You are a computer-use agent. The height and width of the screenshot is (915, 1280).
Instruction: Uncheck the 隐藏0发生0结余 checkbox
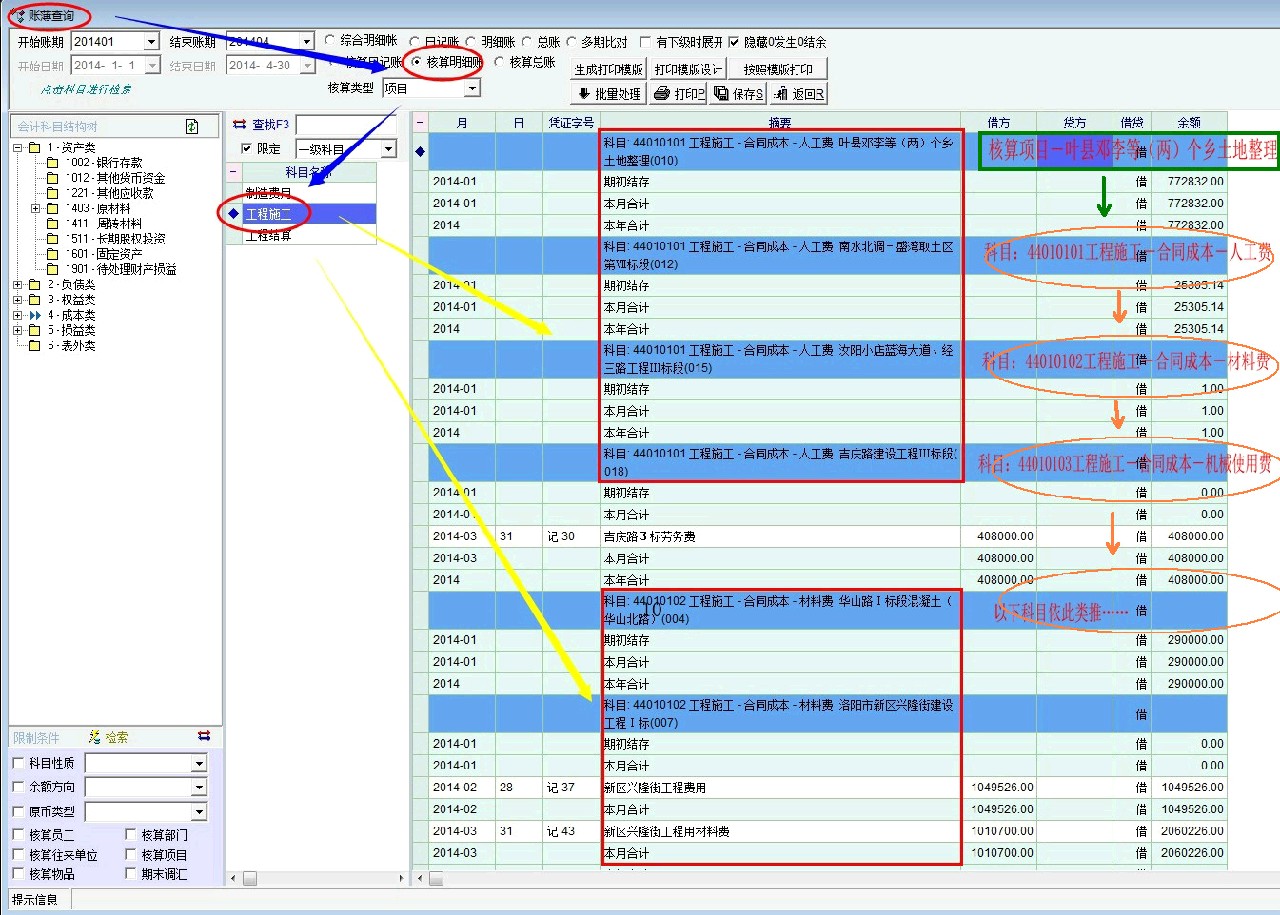(735, 42)
